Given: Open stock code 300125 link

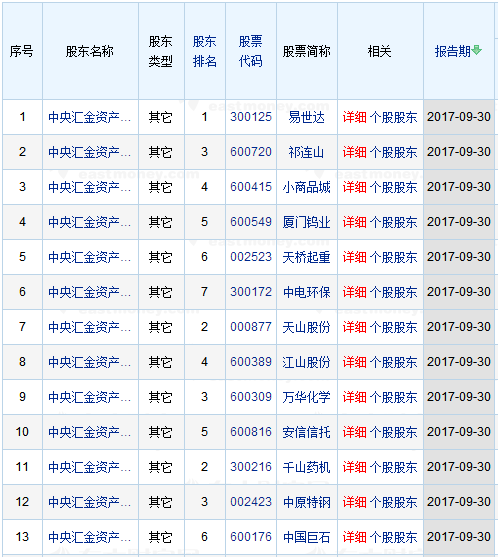Looking at the screenshot, I should click(251, 117).
